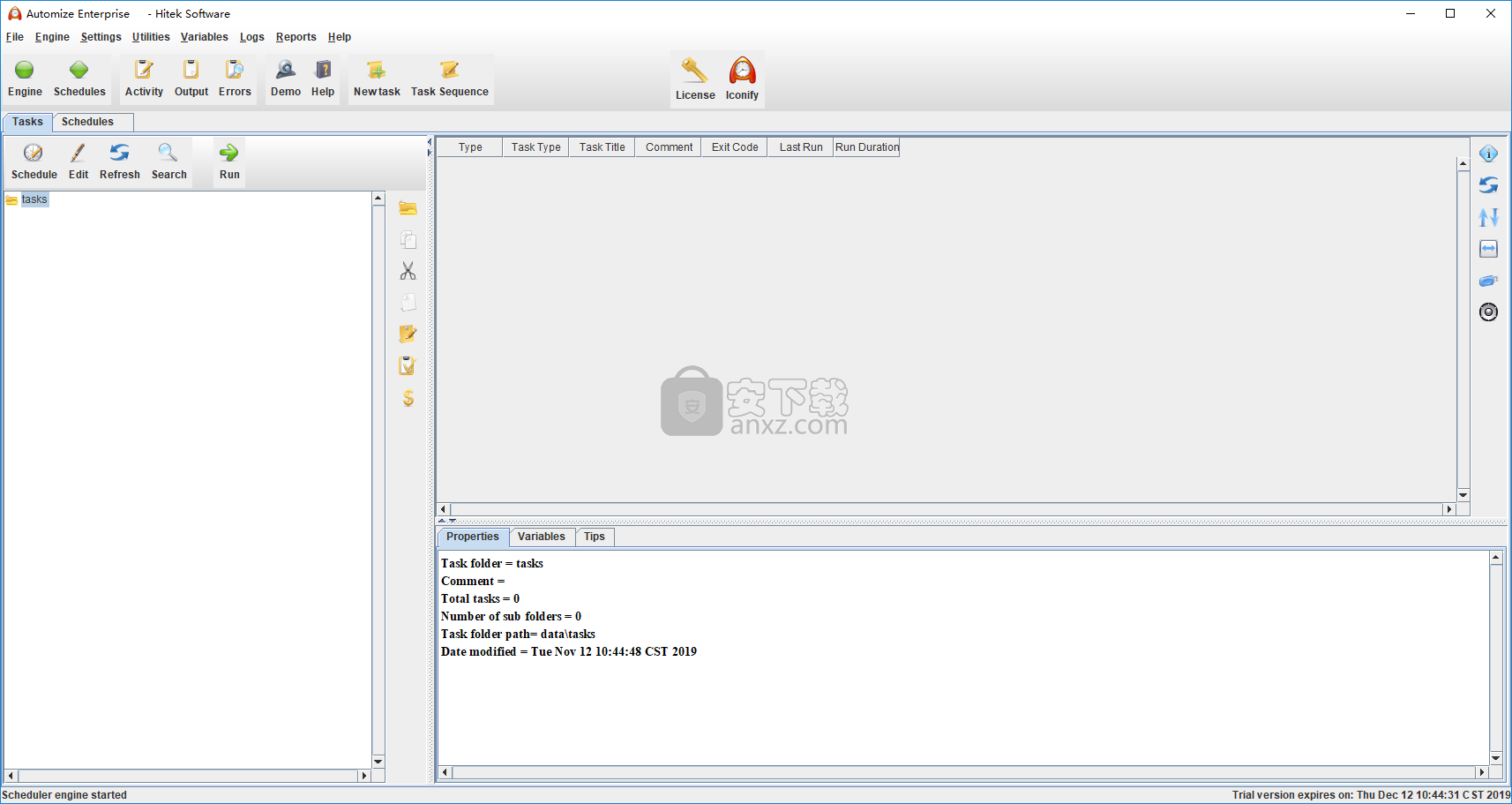Click the gold dollar sign icon
The image size is (1512, 804).
coord(408,398)
